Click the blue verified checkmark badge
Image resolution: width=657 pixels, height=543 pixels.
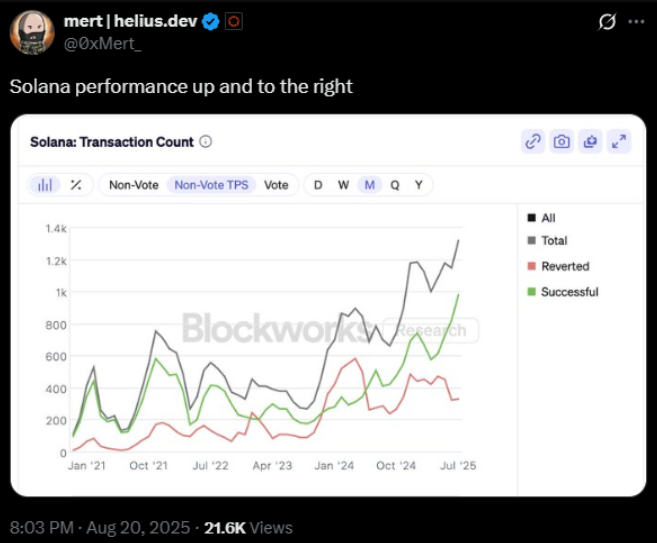(211, 21)
